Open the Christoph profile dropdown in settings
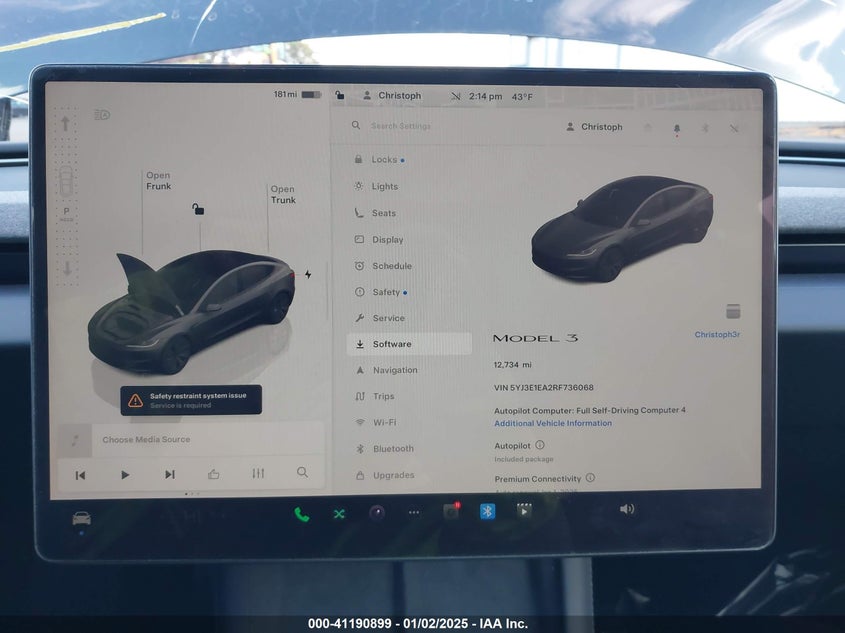Viewport: 845px width, 633px height. [594, 127]
